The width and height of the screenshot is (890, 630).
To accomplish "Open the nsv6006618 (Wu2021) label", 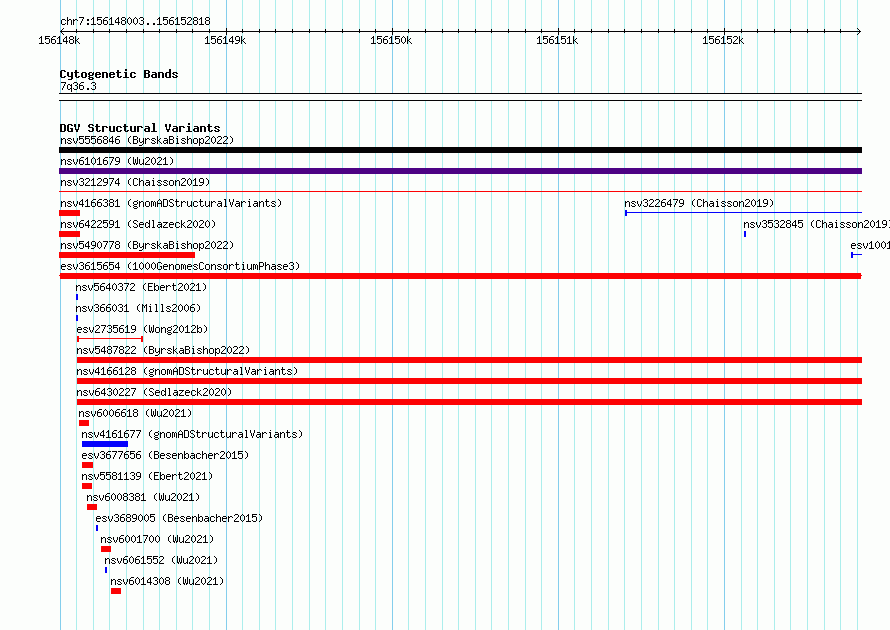I will point(135,413).
